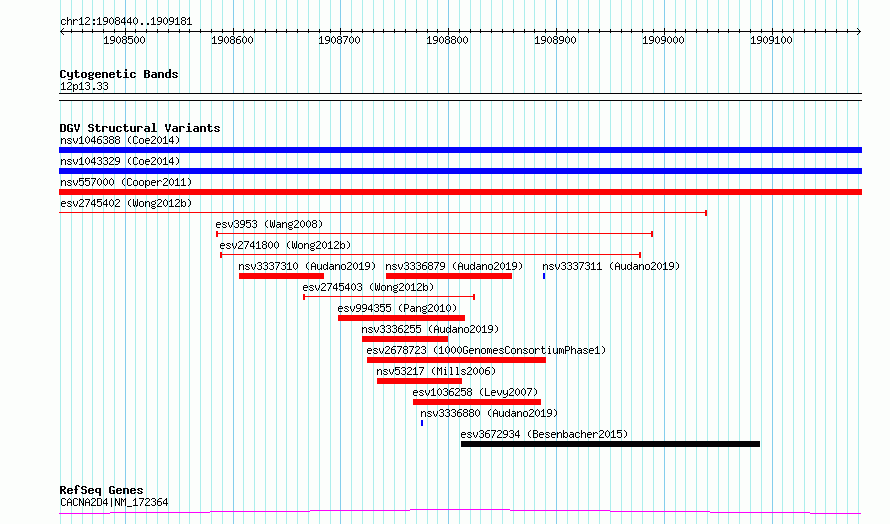Open the nsv3336879 (Audano2019) label
Viewport: 890px width, 524px height.
[x=454, y=266]
